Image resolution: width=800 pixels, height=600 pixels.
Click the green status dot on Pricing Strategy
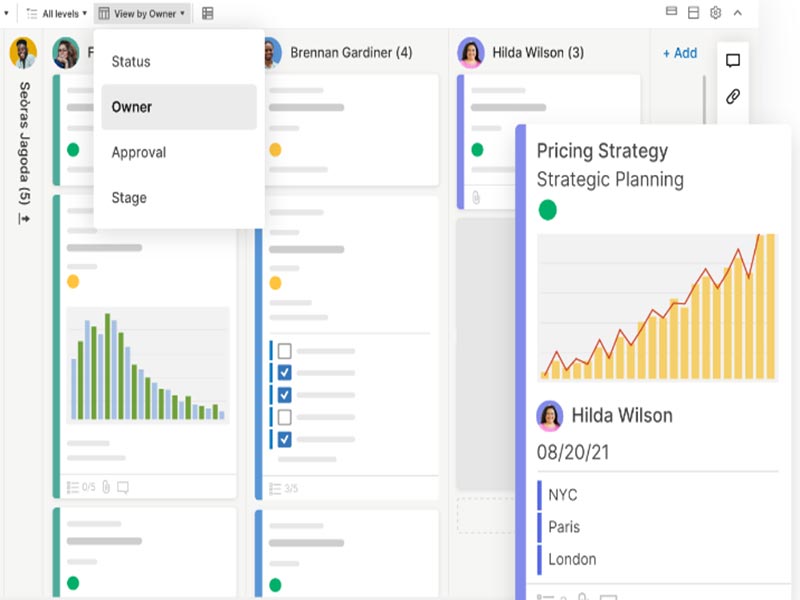click(547, 209)
